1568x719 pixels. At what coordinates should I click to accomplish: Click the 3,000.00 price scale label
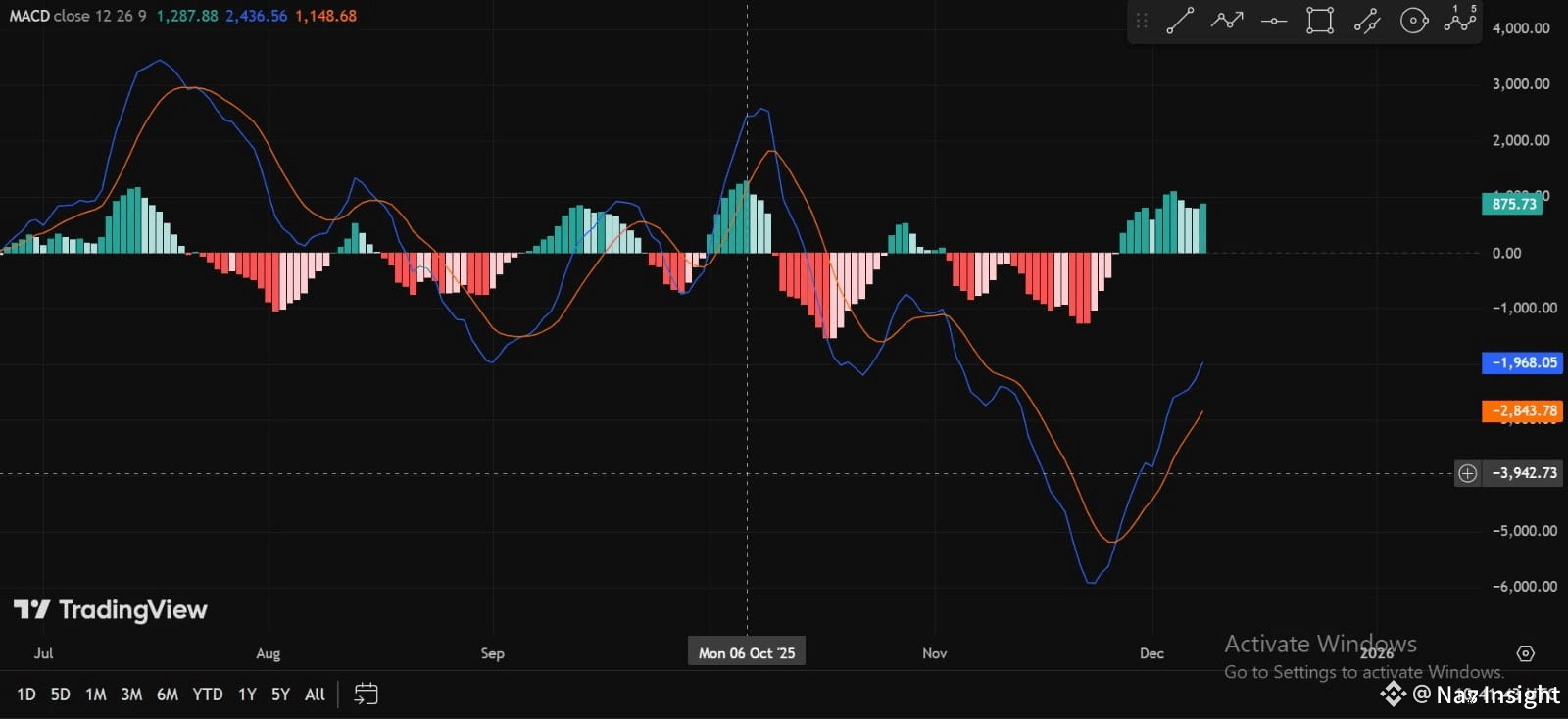[1521, 84]
